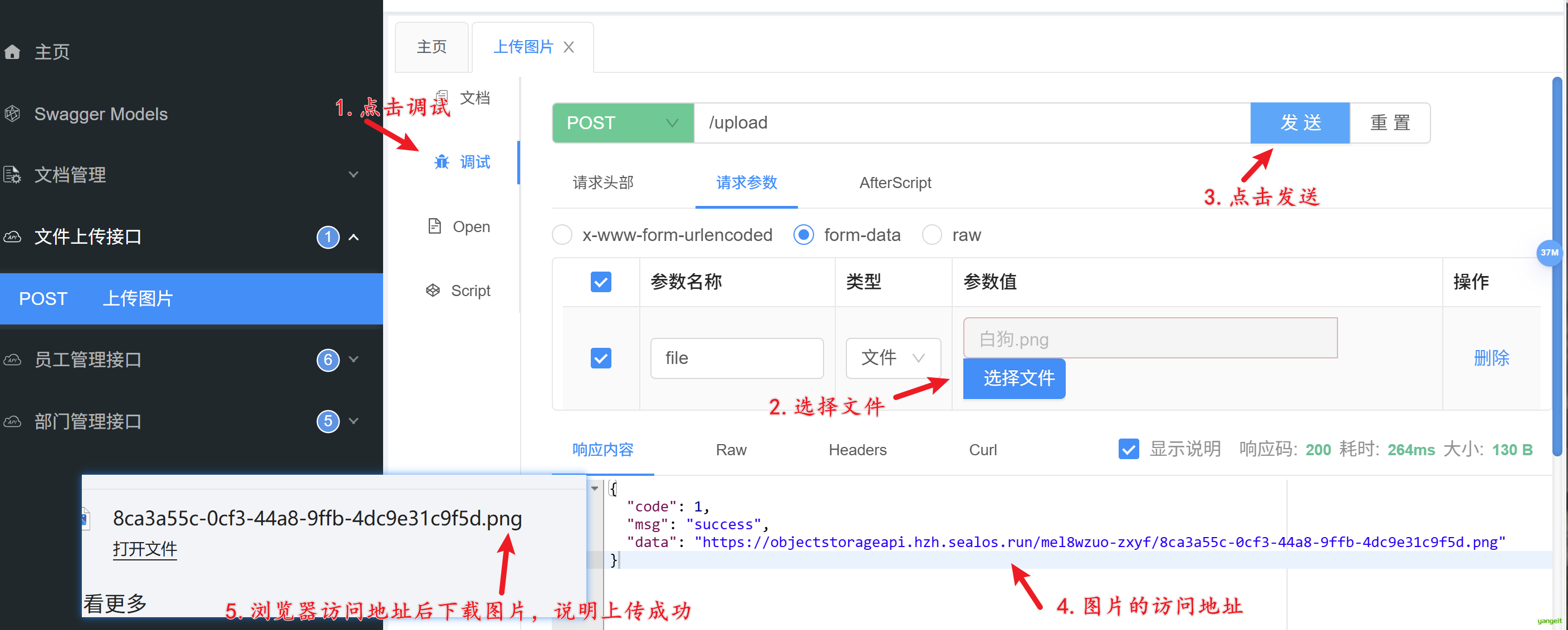Open the POST method dropdown

623,123
